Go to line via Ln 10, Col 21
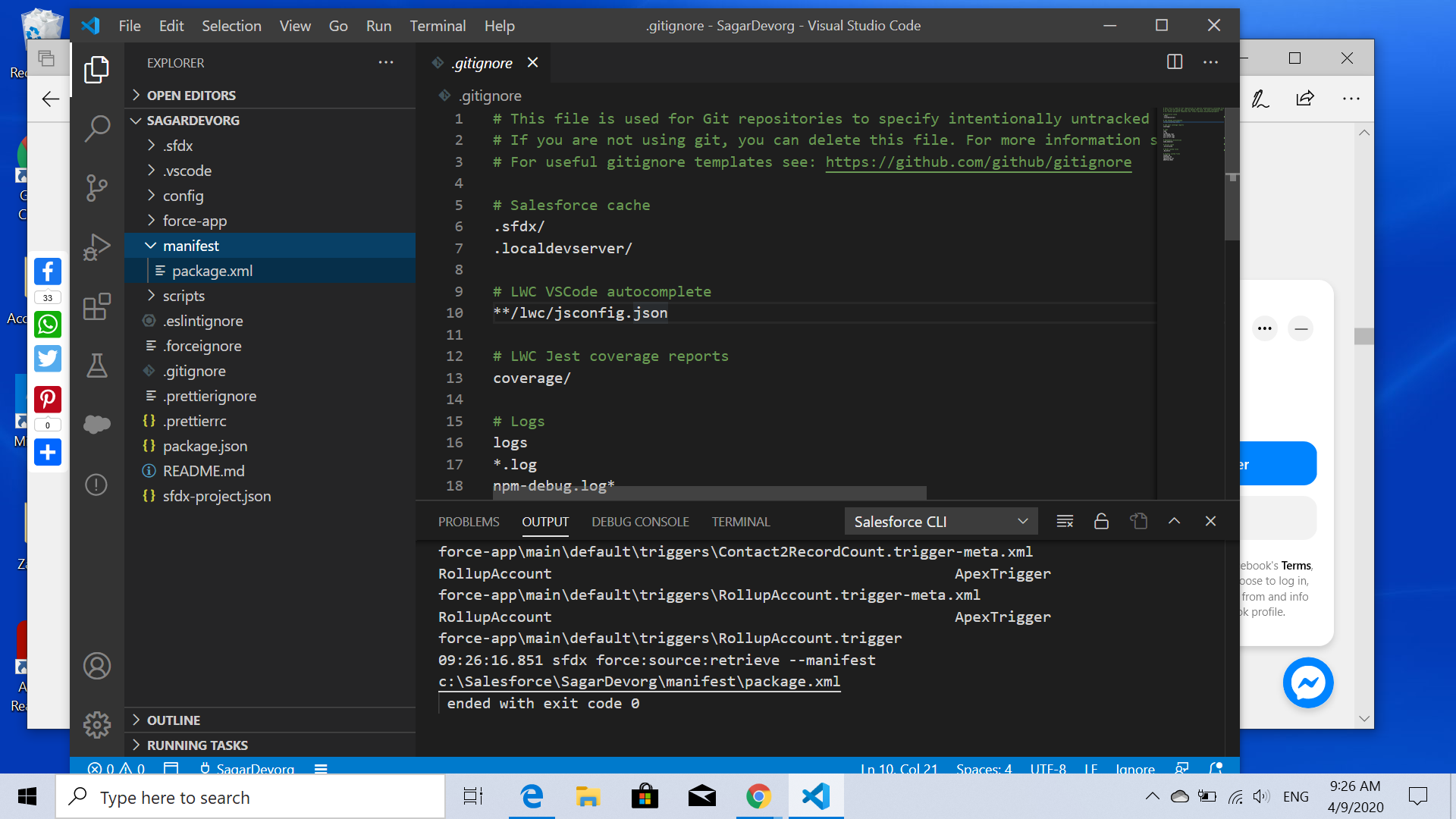This screenshot has height=819, width=1456. [899, 768]
